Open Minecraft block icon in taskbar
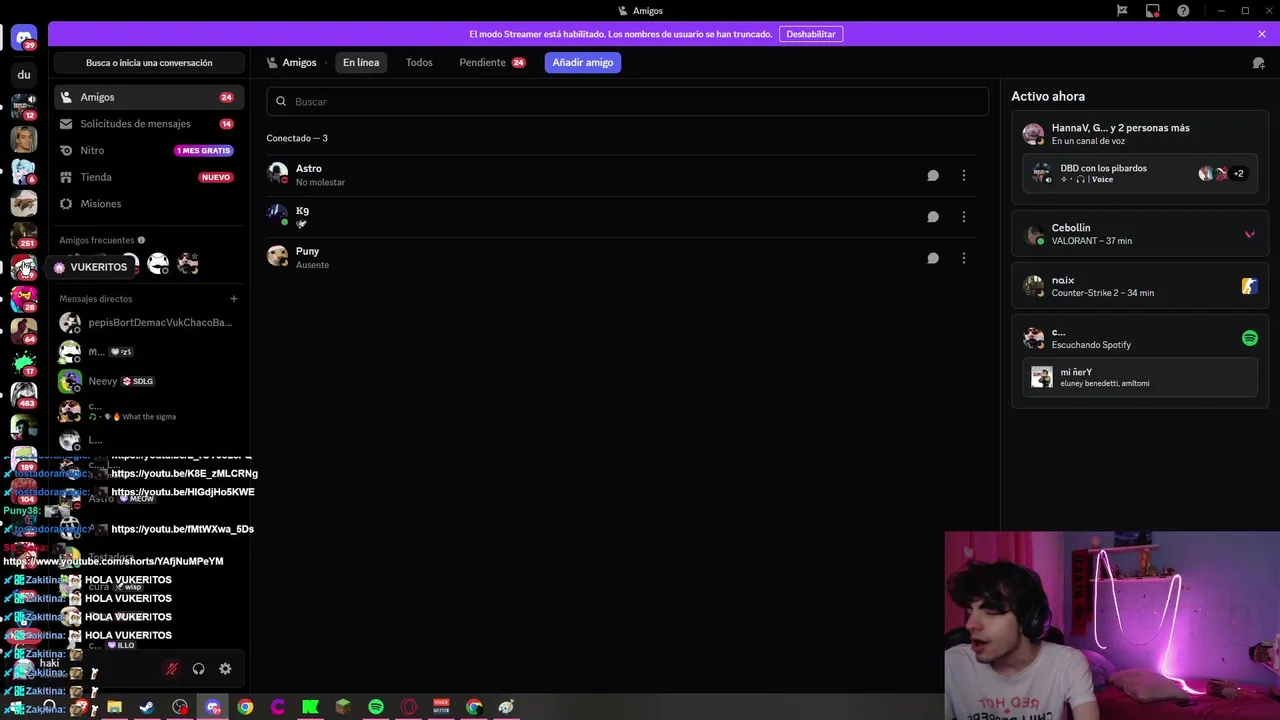The height and width of the screenshot is (720, 1280). pyautogui.click(x=343, y=707)
